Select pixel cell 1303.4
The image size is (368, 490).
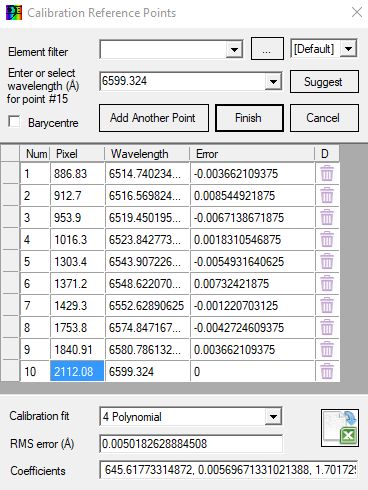[77, 261]
